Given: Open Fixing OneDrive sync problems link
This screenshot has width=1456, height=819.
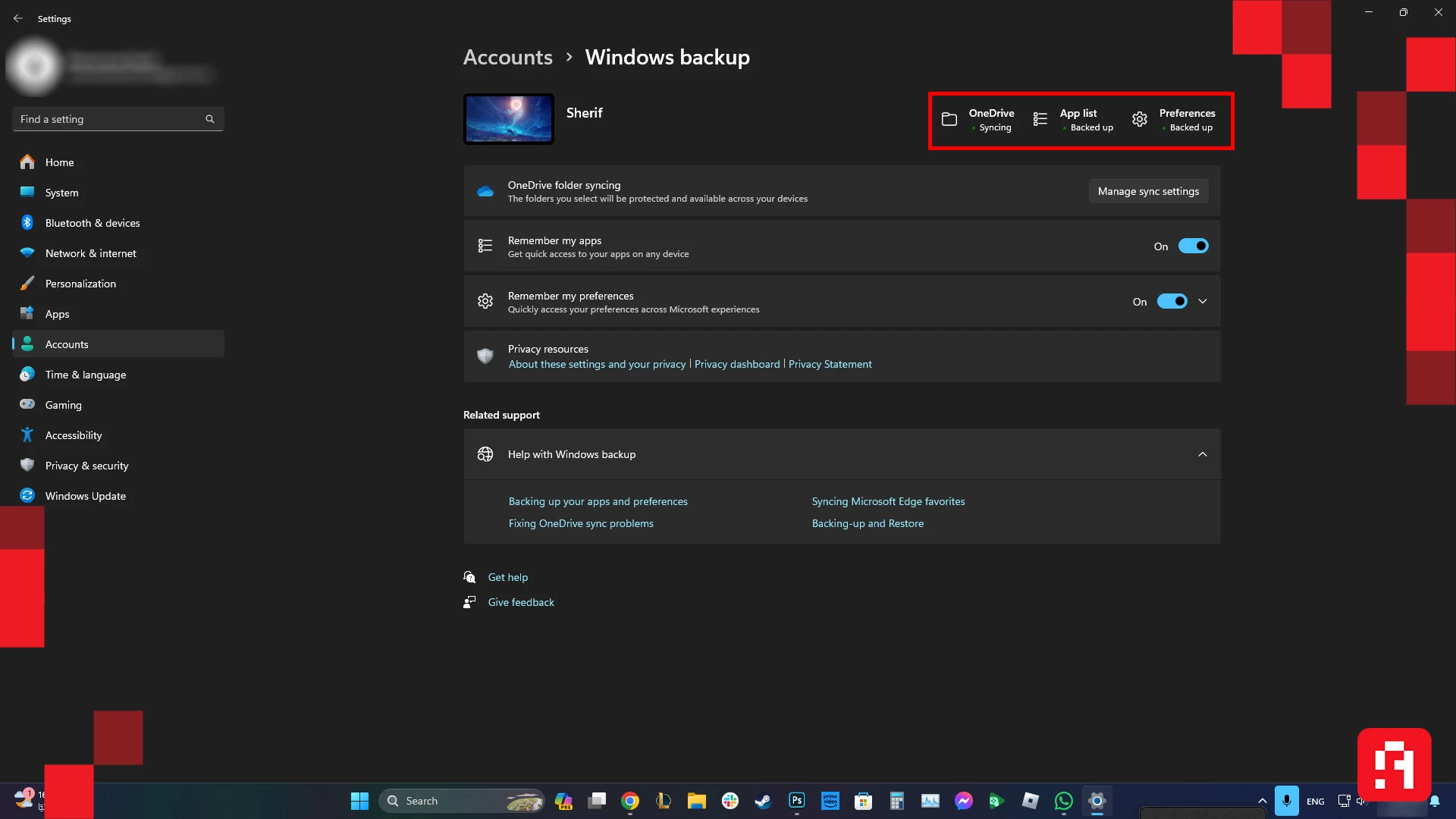Looking at the screenshot, I should 581,523.
